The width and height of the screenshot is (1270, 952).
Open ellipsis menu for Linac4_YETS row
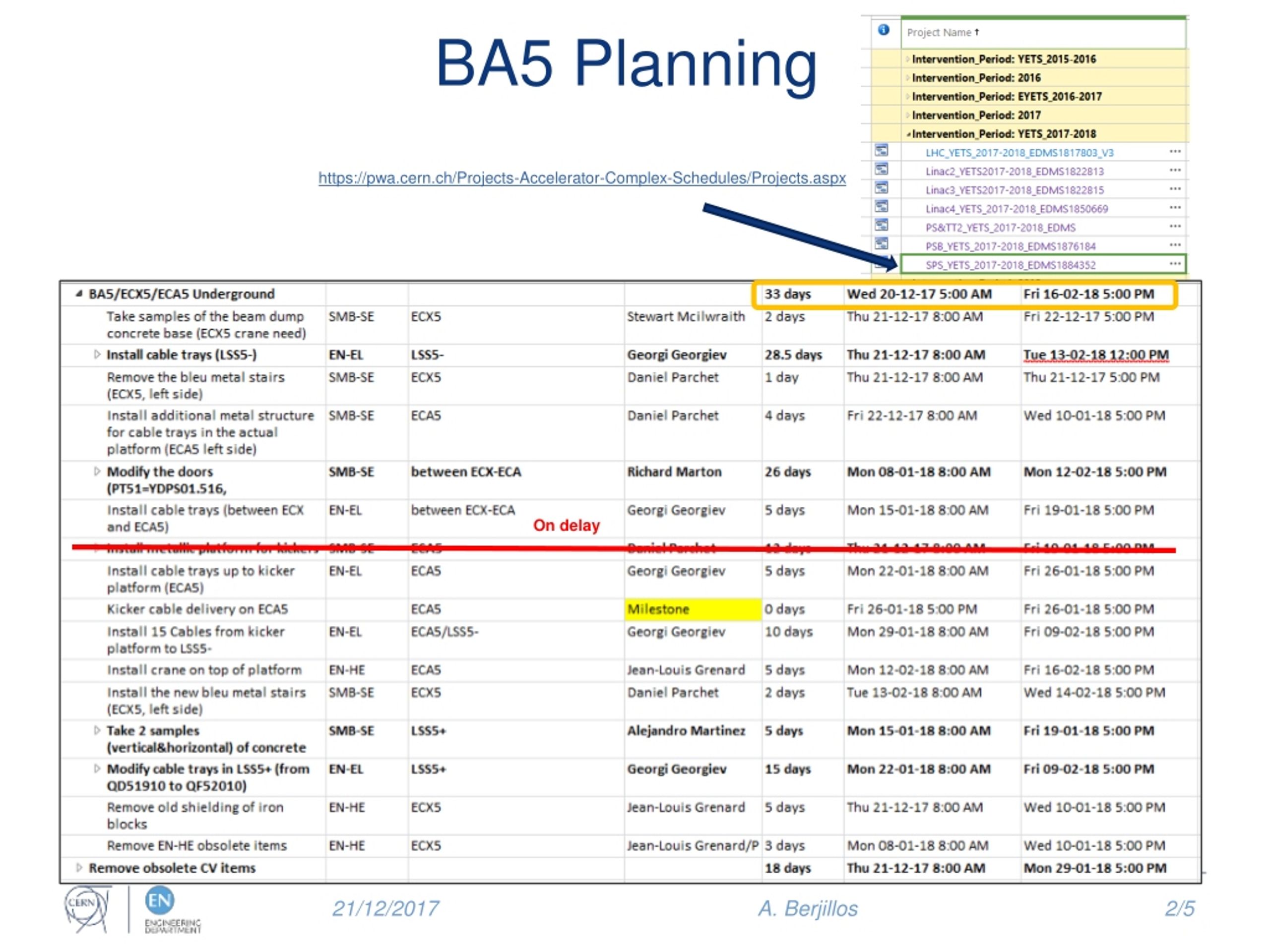[1175, 207]
